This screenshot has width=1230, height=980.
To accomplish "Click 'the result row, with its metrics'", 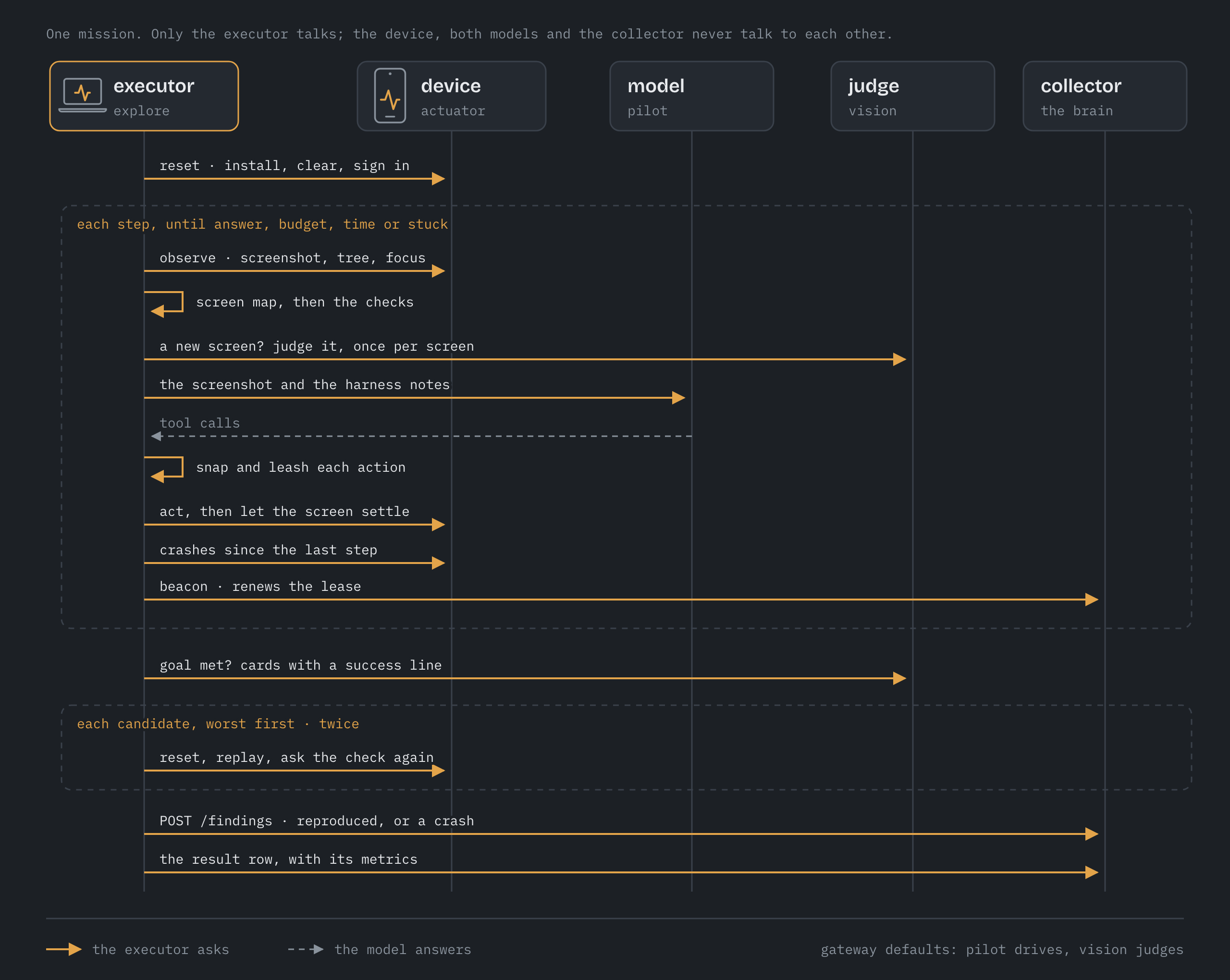I will (x=289, y=859).
